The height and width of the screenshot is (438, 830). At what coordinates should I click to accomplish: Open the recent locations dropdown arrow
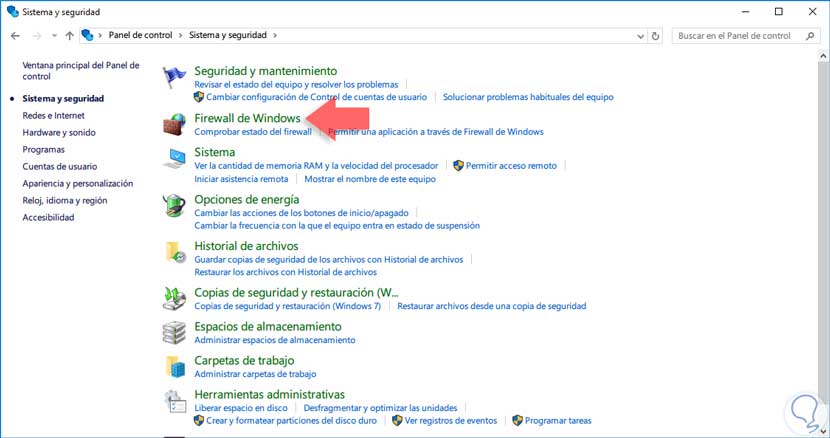54,36
